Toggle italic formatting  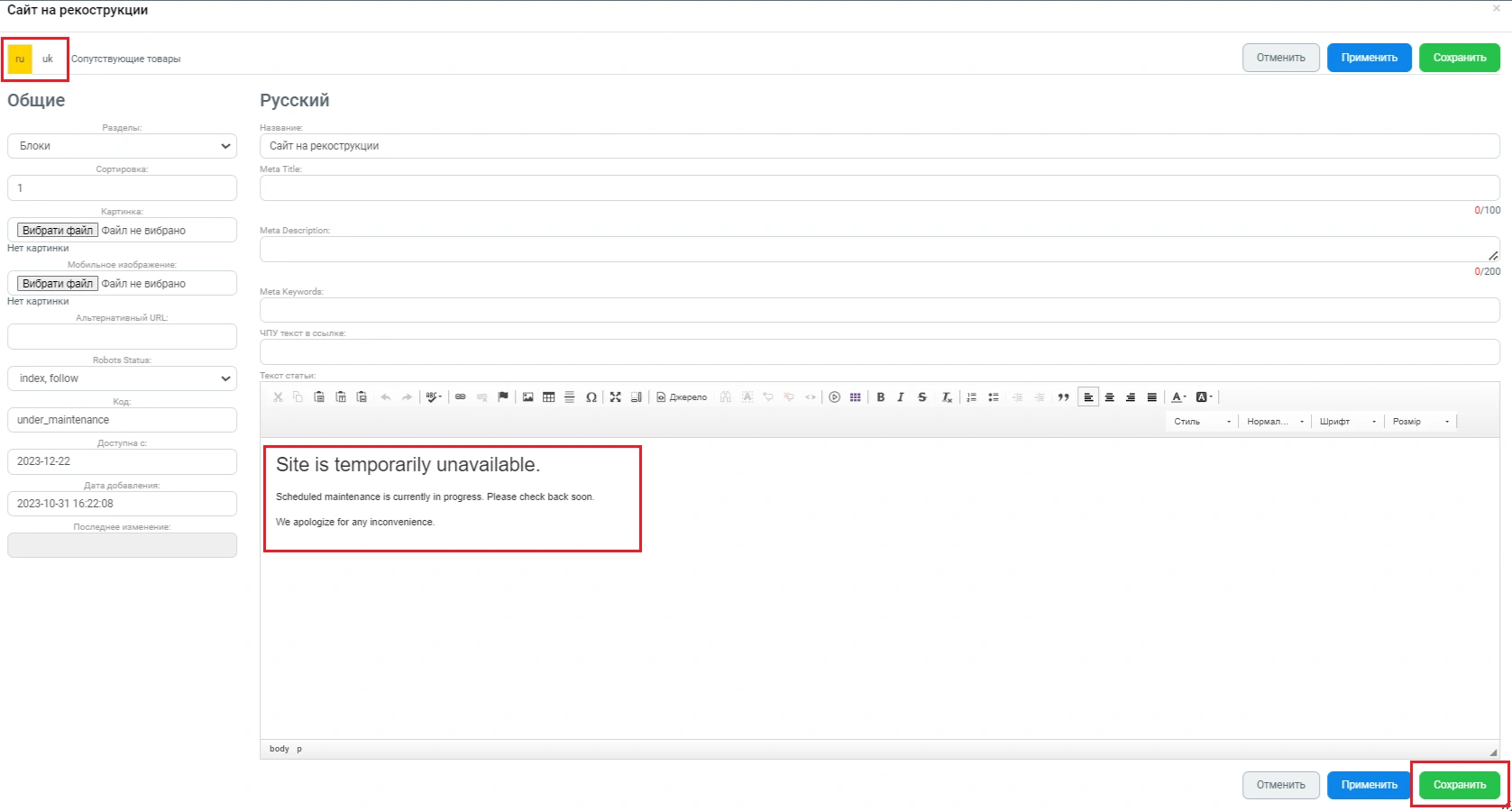900,397
